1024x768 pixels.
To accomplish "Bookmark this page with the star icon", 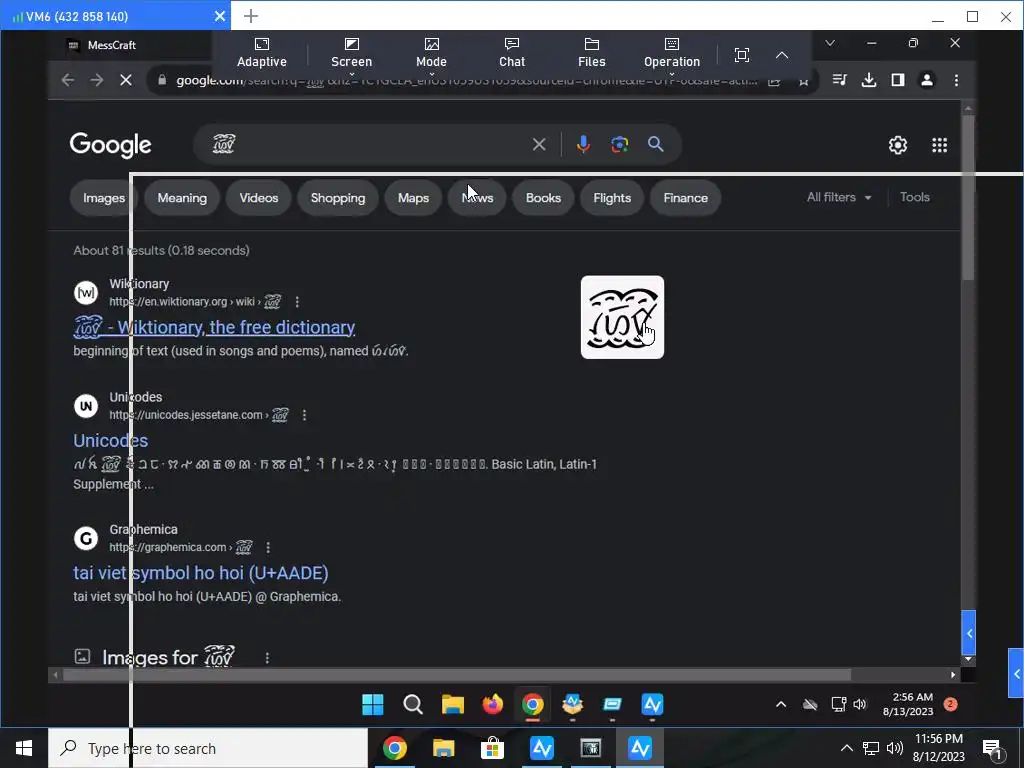I will click(803, 81).
